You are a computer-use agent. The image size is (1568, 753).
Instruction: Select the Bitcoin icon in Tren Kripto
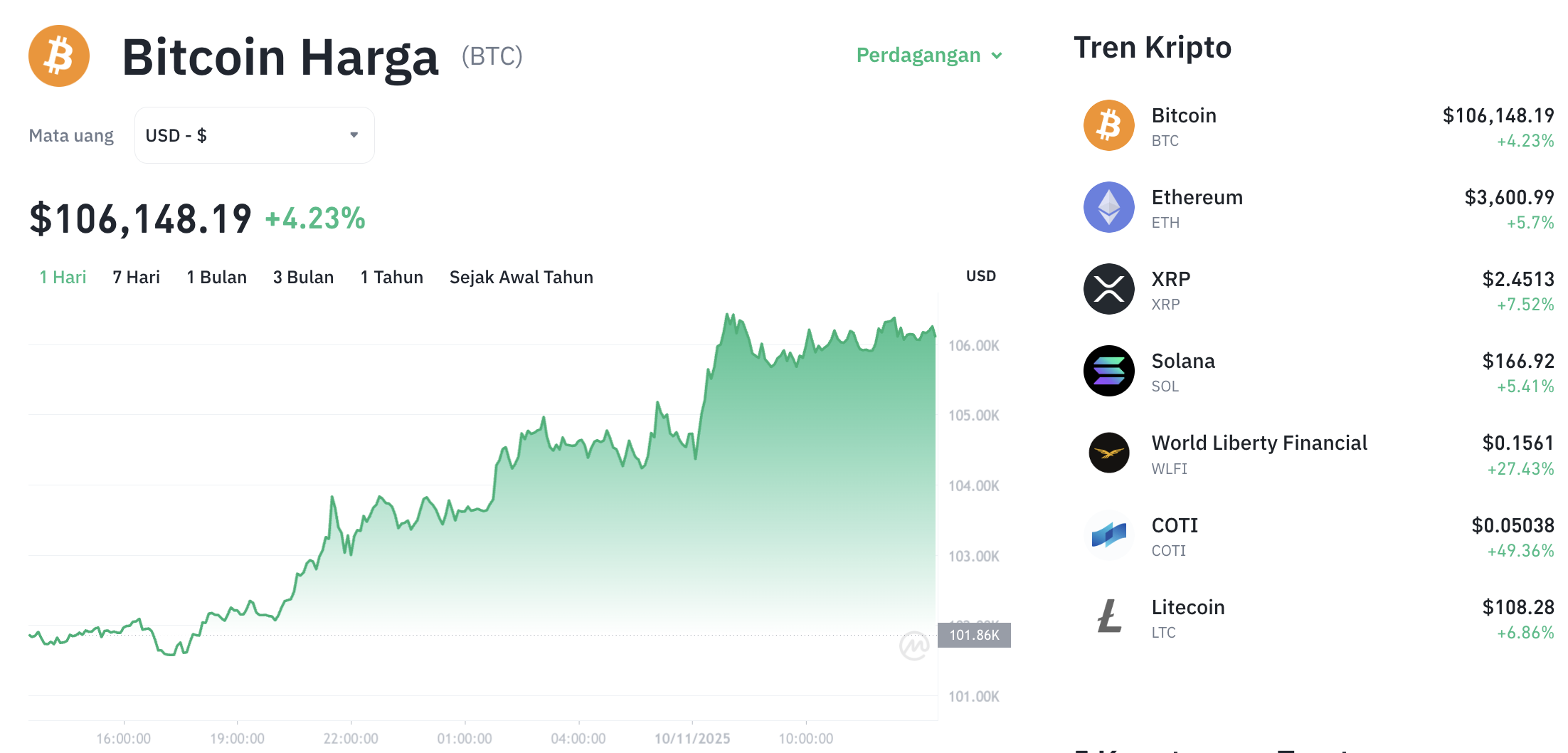click(x=1108, y=125)
